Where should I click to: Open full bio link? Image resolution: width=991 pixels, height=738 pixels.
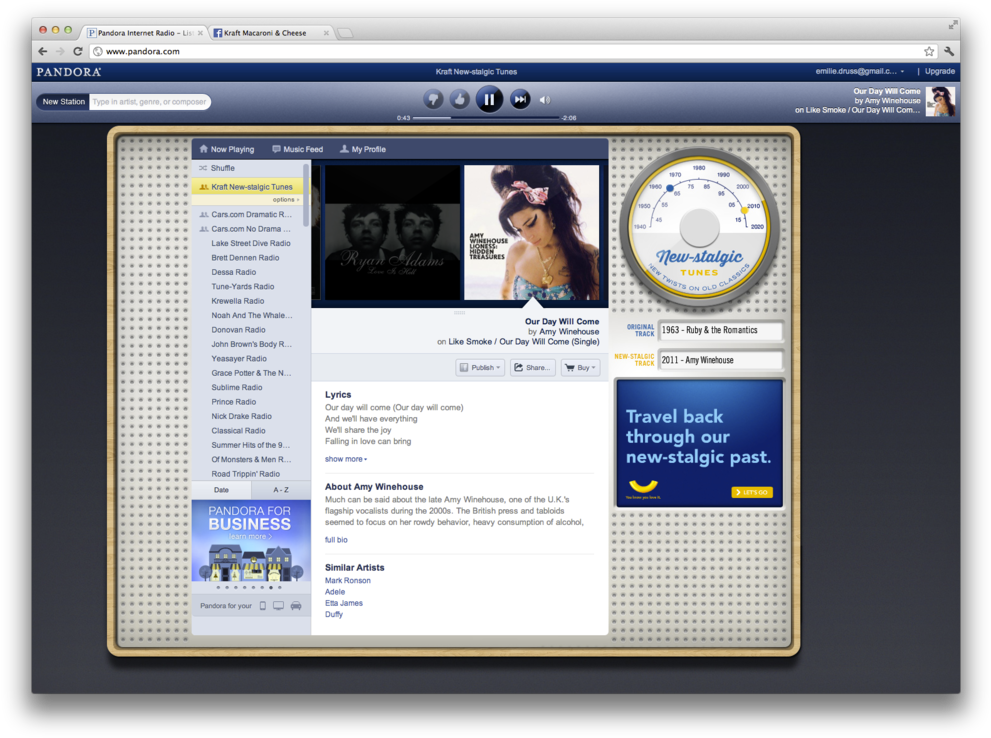[336, 540]
